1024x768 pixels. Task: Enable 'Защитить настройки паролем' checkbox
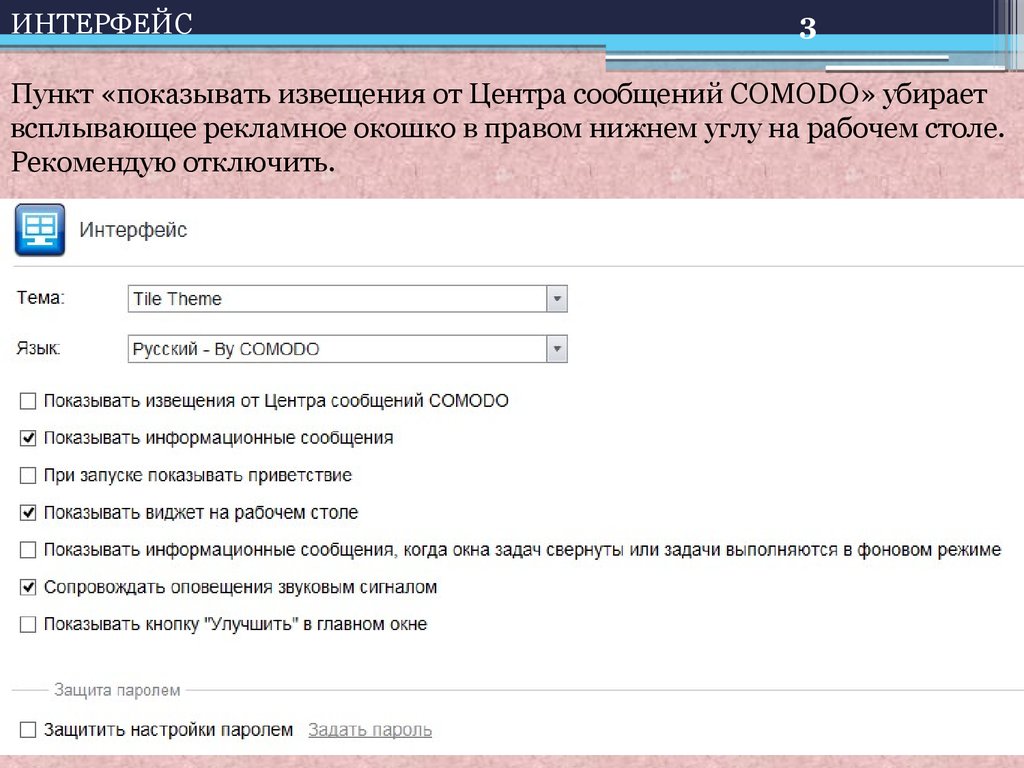(28, 729)
